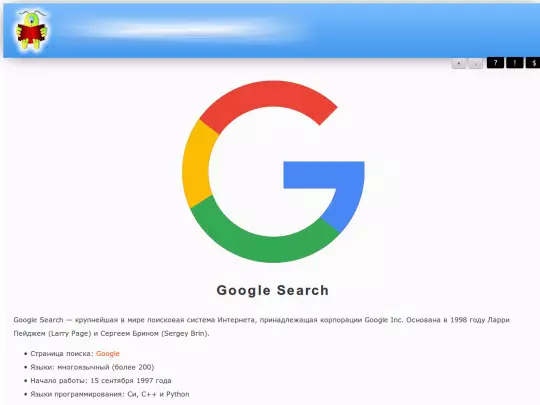This screenshot has height=405, width=540.
Task: Click the gray down-arrow button
Action: pyautogui.click(x=476, y=63)
